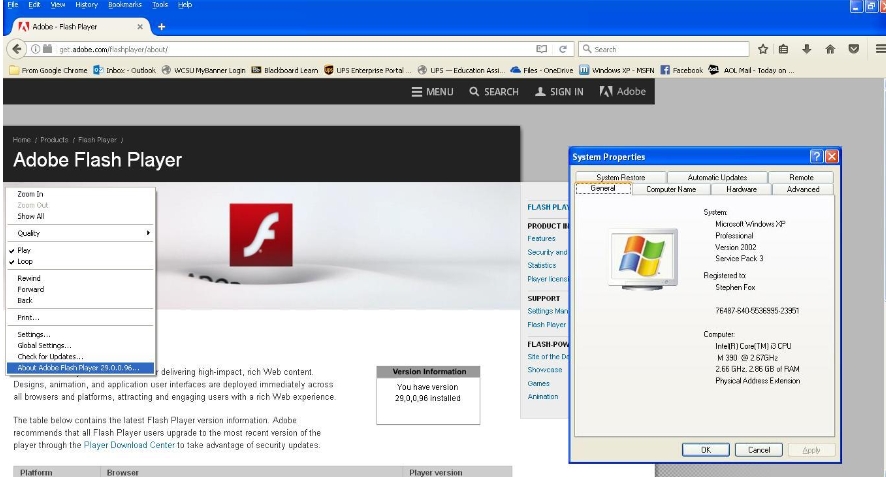Select Show All from context menu
Viewport: 886px width, 477px height.
pyautogui.click(x=80, y=216)
